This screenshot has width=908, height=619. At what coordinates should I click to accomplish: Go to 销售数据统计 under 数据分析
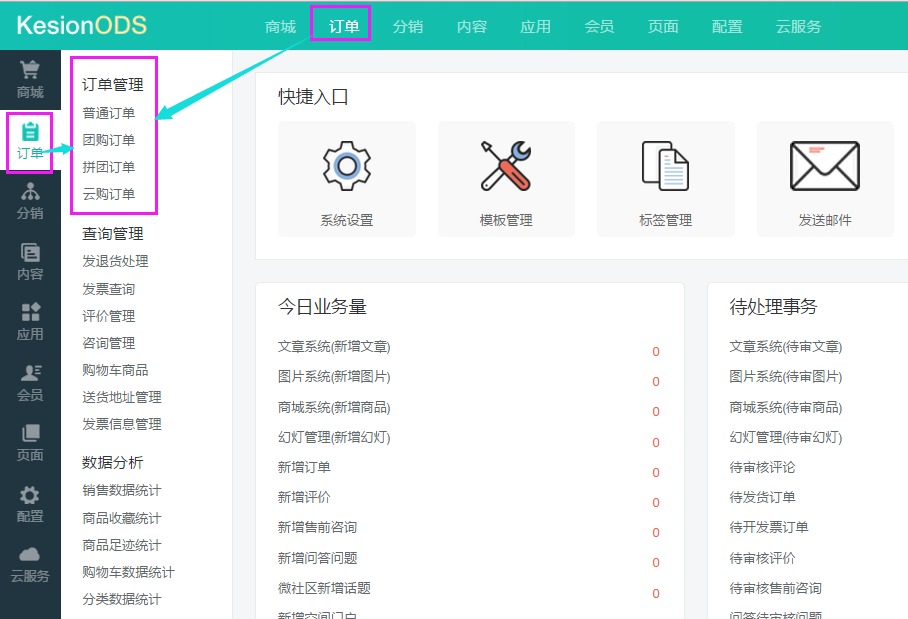[122, 490]
